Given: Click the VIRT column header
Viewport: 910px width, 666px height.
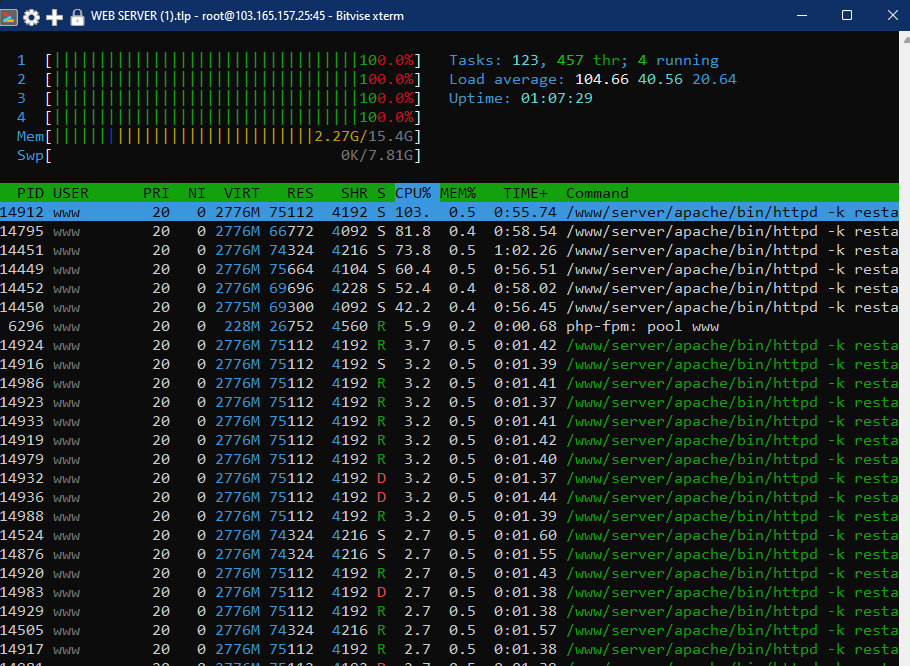Looking at the screenshot, I should click(241, 193).
